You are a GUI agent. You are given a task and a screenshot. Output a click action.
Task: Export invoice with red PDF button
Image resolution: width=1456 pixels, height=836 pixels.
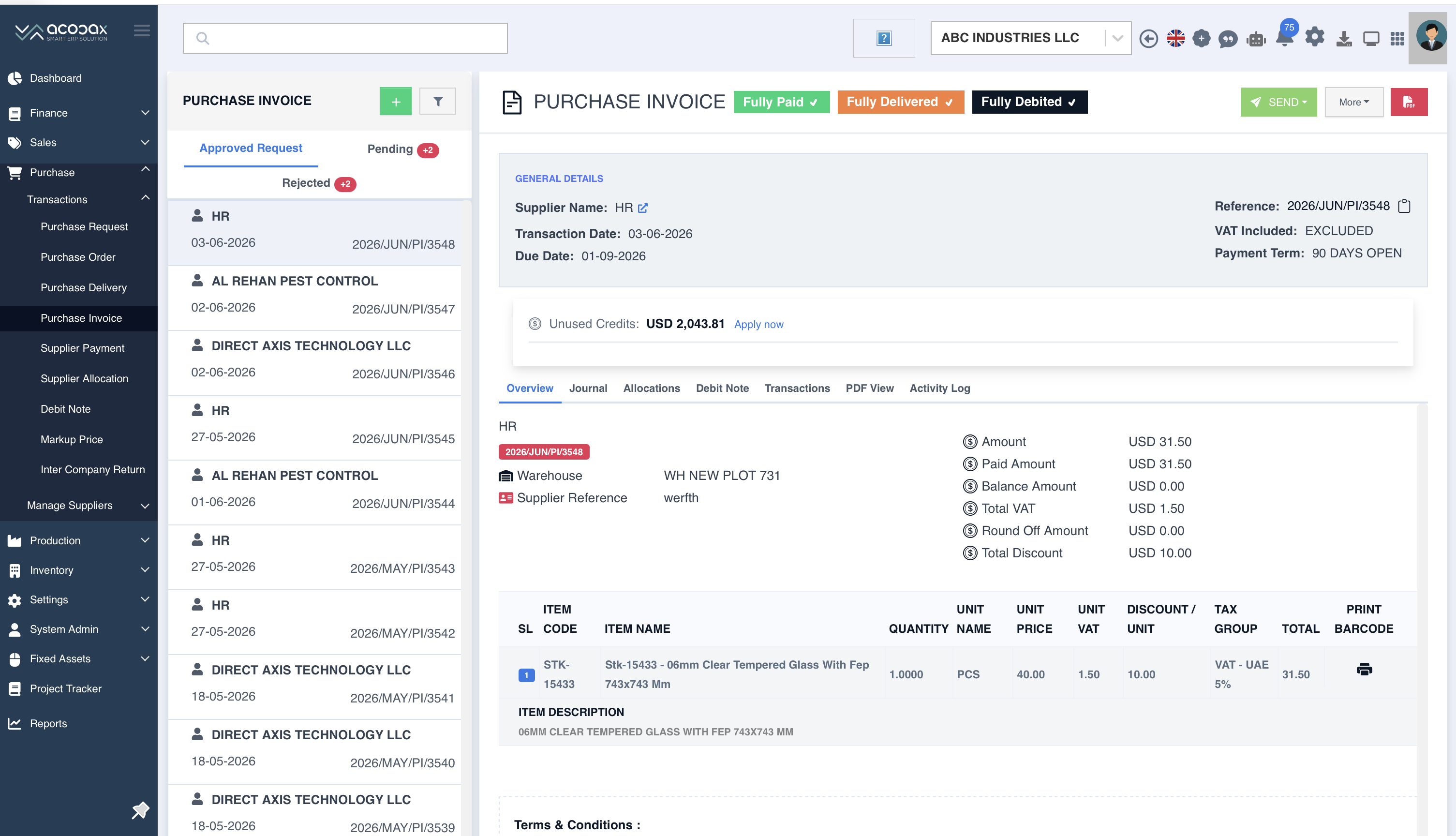1409,102
